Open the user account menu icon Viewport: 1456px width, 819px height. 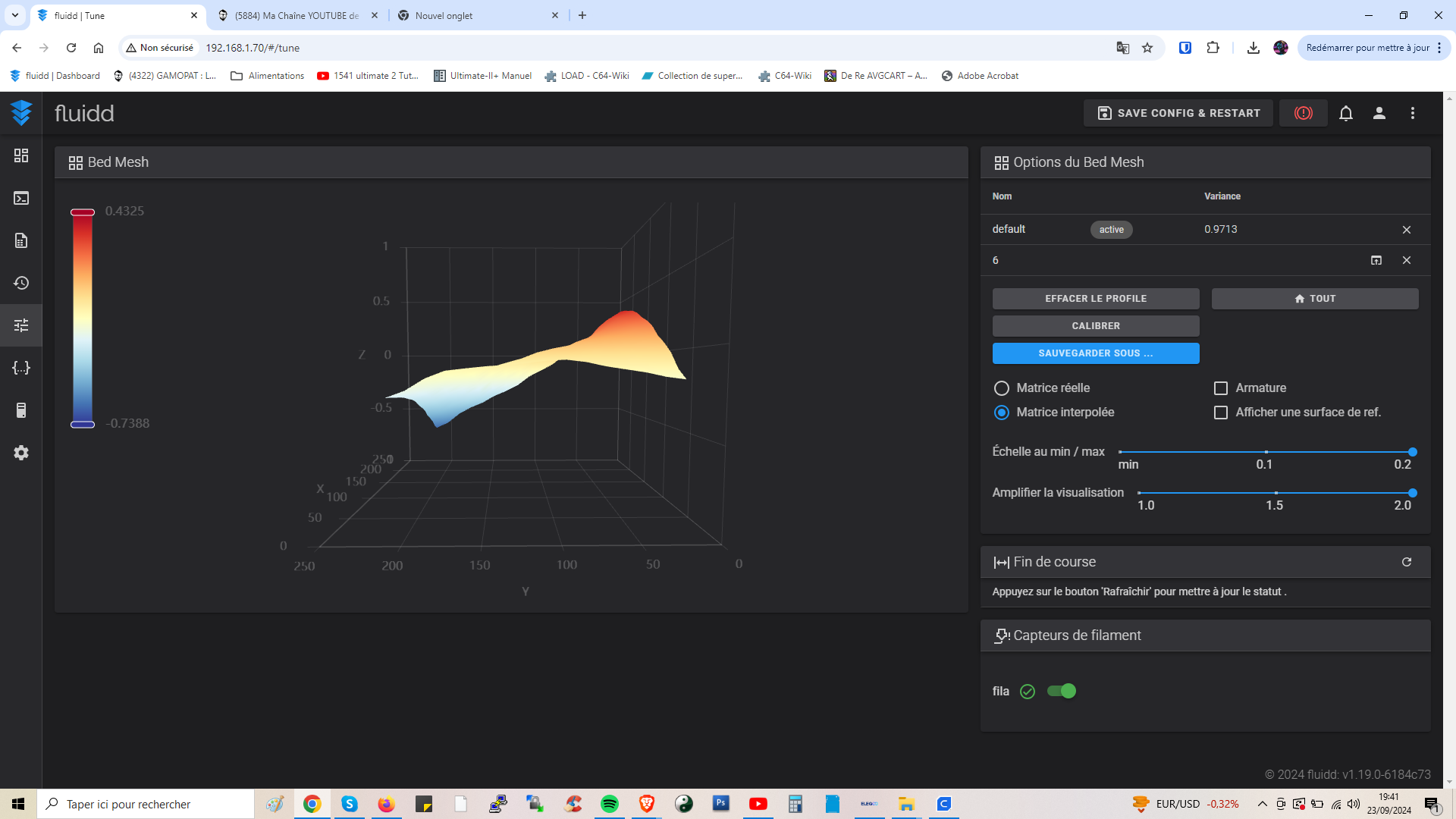click(1379, 113)
